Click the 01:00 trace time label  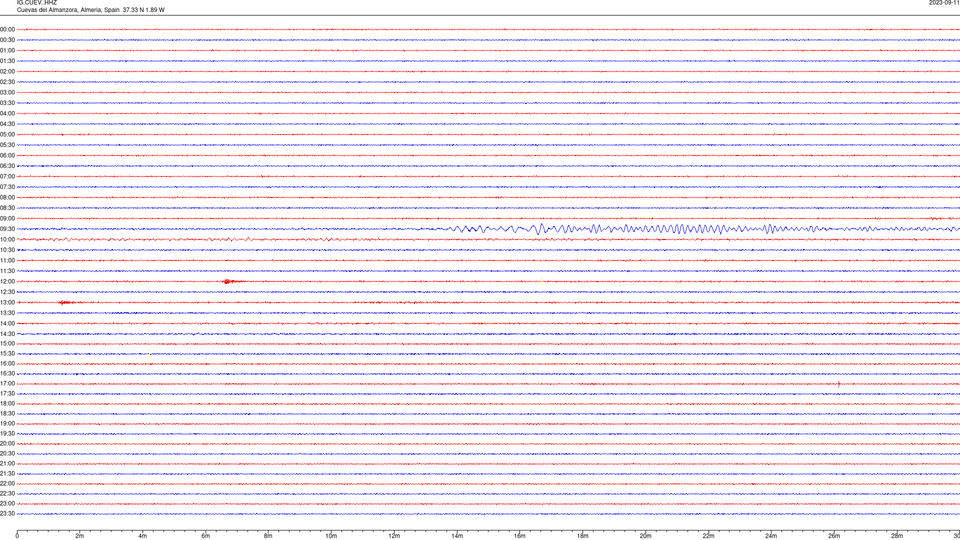click(7, 50)
